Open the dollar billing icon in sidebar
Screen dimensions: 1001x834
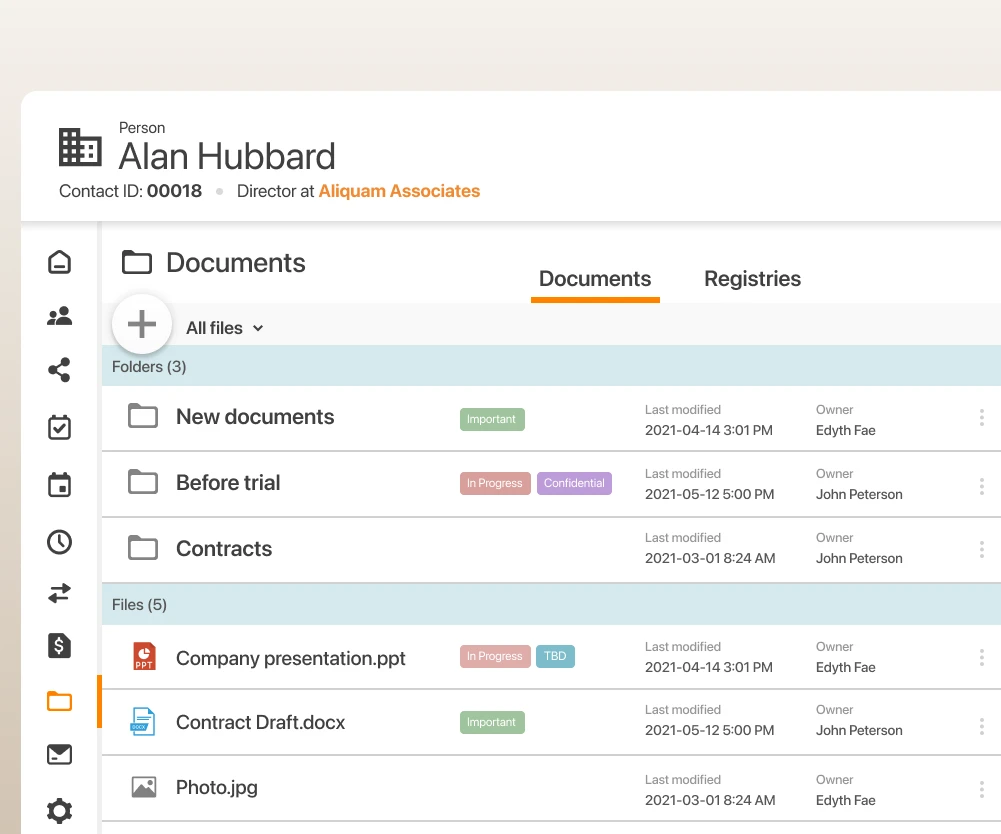[59, 646]
